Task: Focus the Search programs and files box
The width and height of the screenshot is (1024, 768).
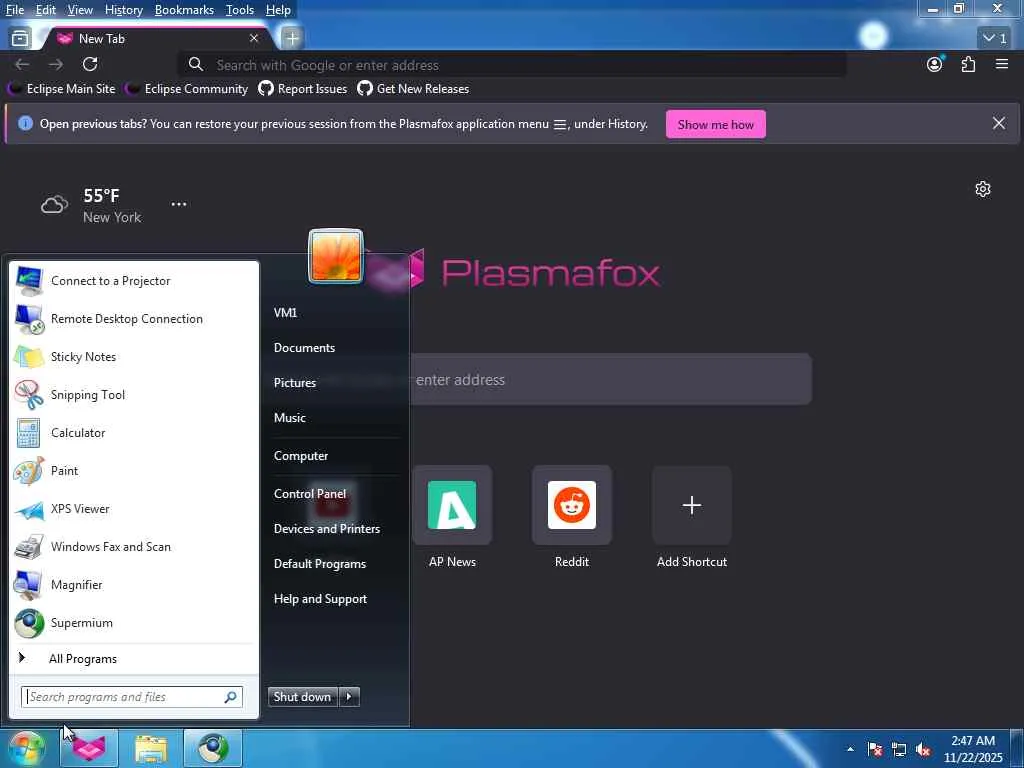Action: [x=132, y=697]
